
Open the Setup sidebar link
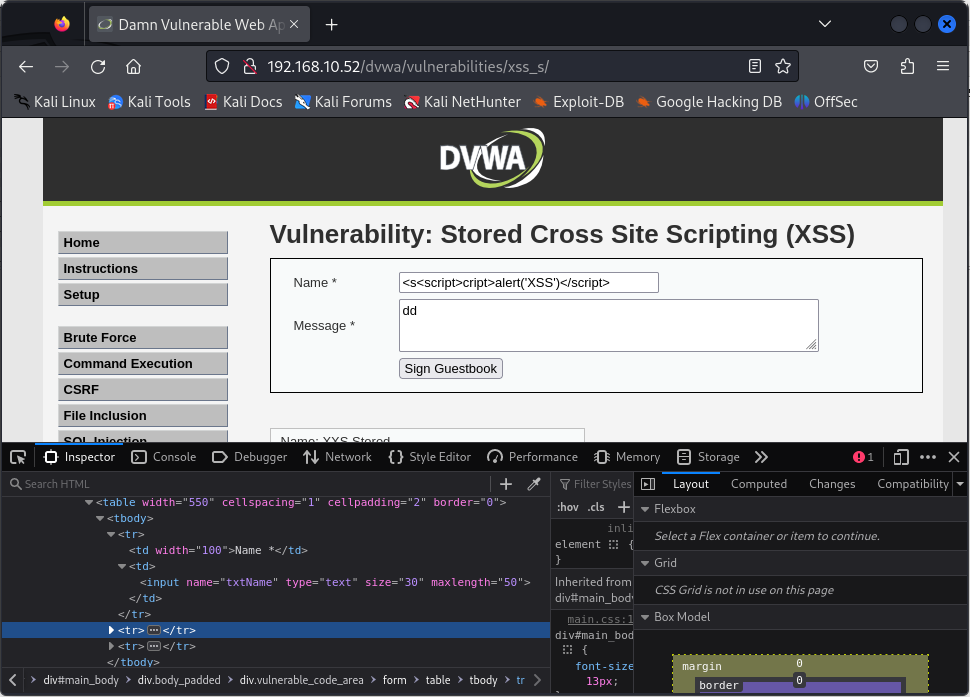point(143,294)
